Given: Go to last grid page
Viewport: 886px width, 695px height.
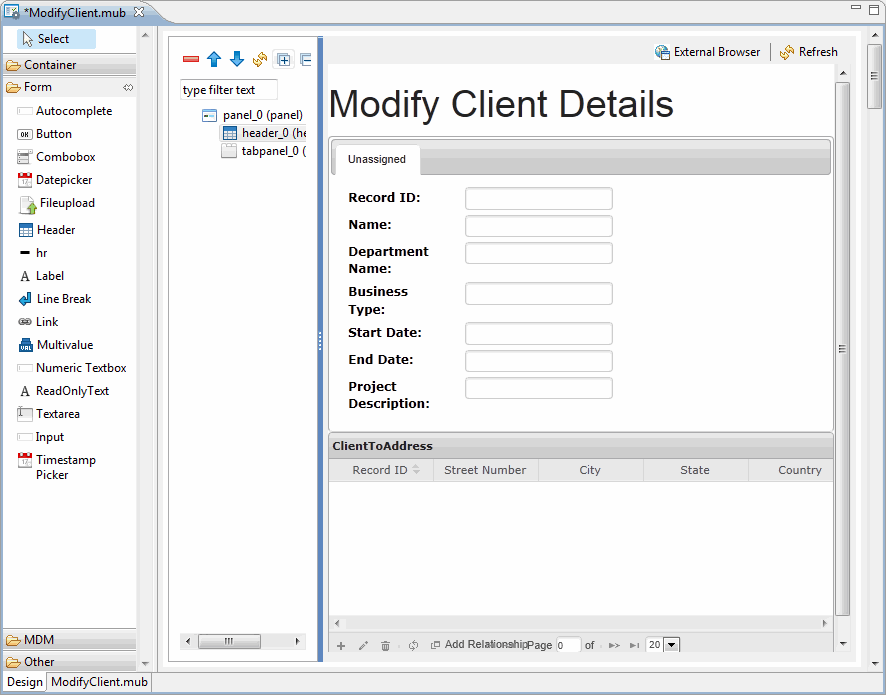Looking at the screenshot, I should (635, 645).
